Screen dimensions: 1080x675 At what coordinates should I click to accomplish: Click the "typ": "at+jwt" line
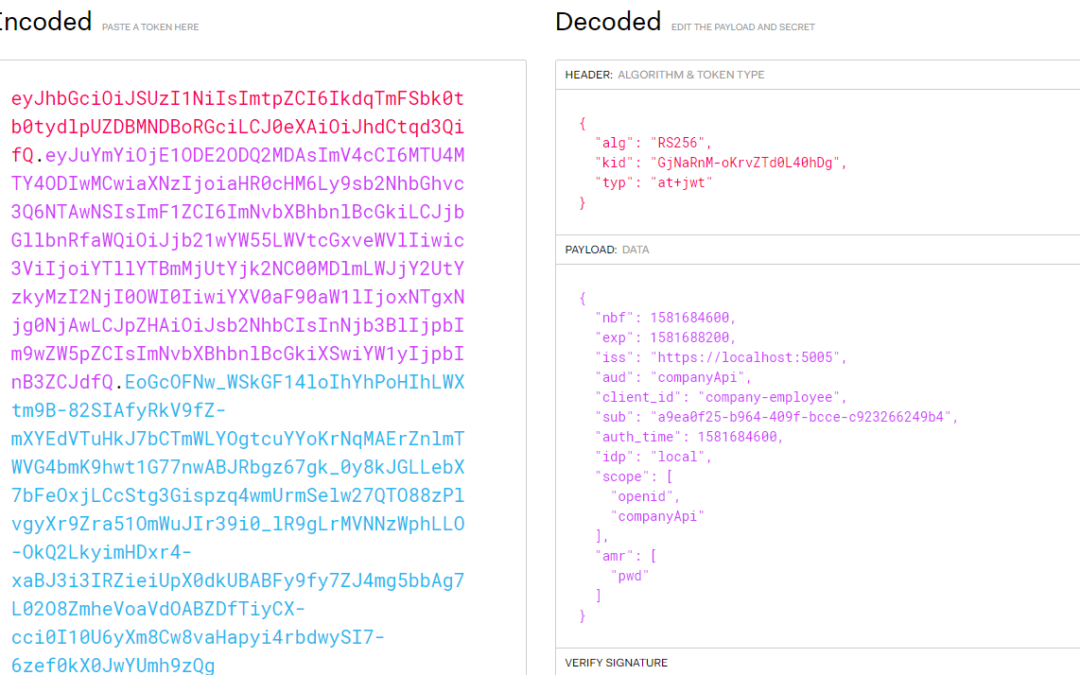click(654, 182)
